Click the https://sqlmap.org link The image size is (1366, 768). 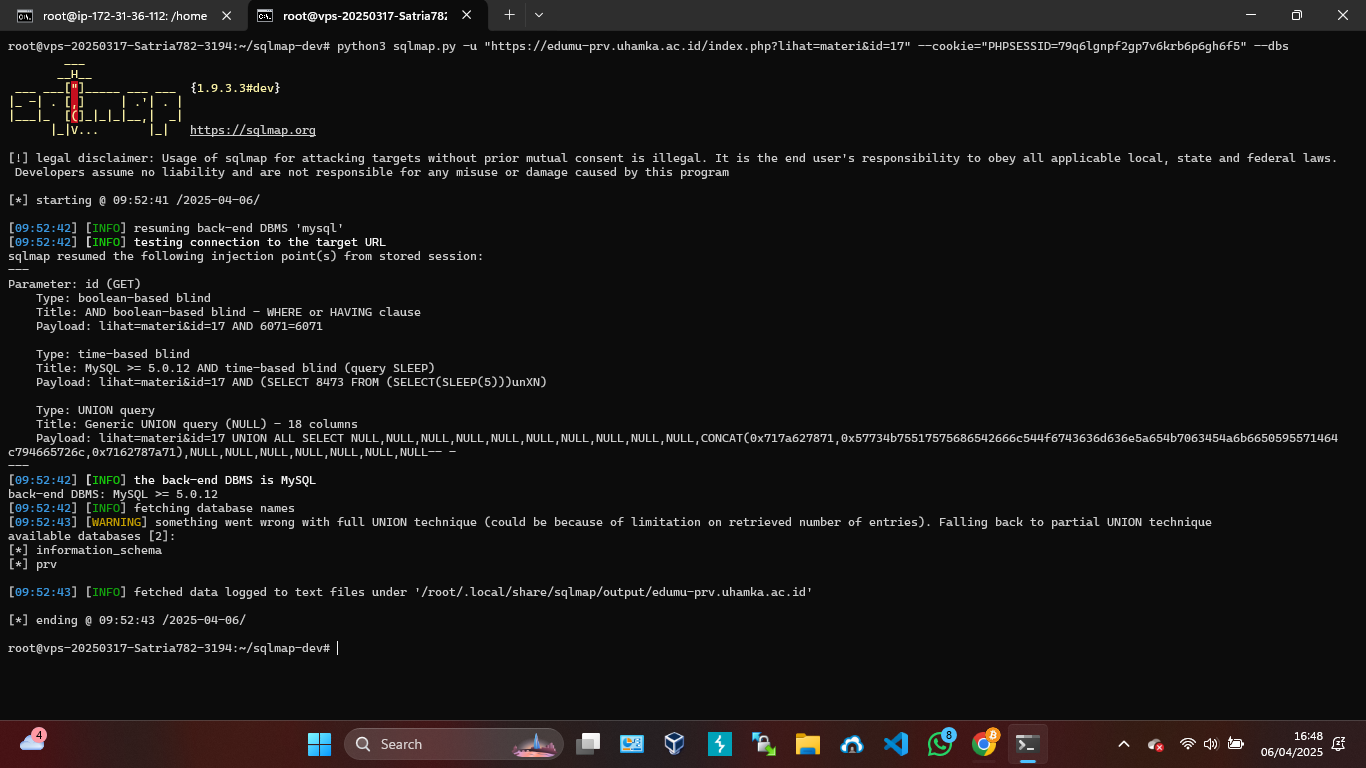(x=253, y=130)
